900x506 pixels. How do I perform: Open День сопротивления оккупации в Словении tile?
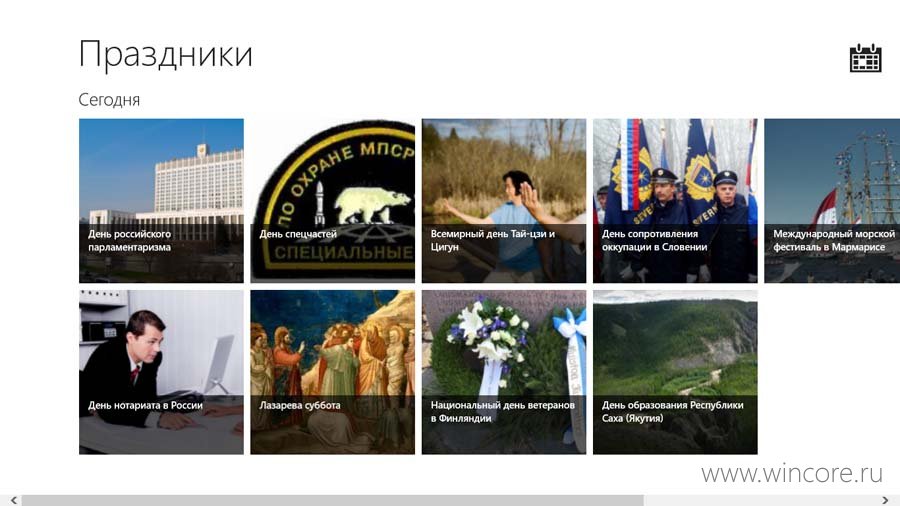click(675, 201)
